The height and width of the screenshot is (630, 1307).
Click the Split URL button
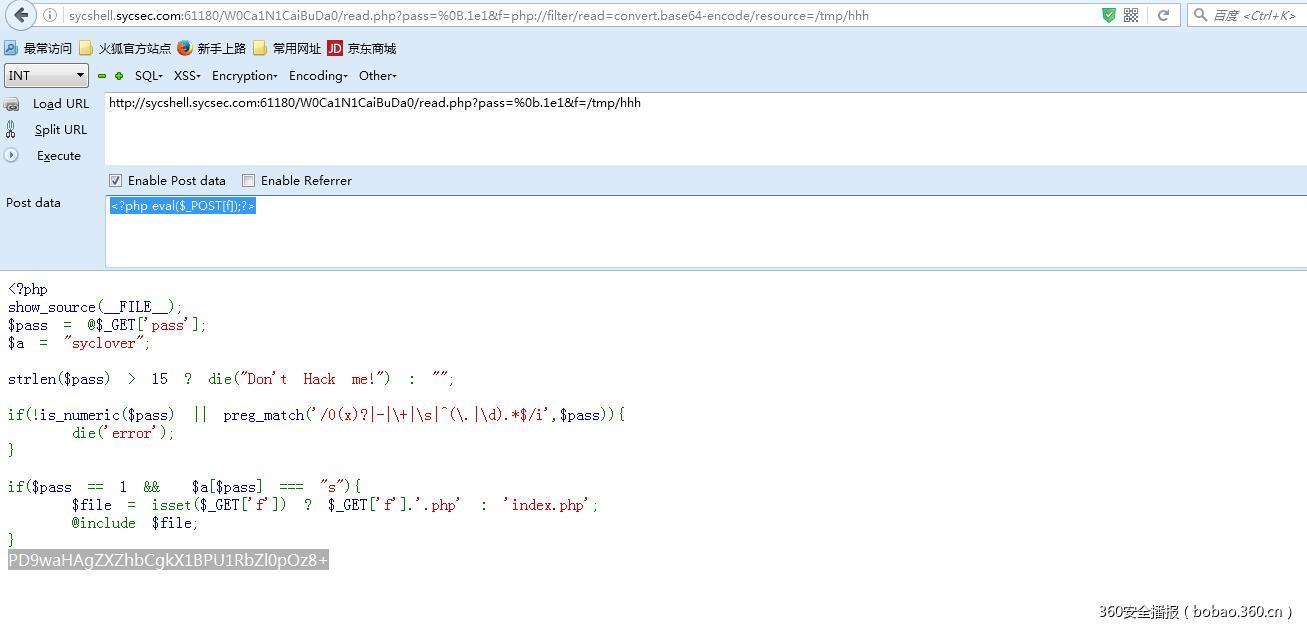60,130
